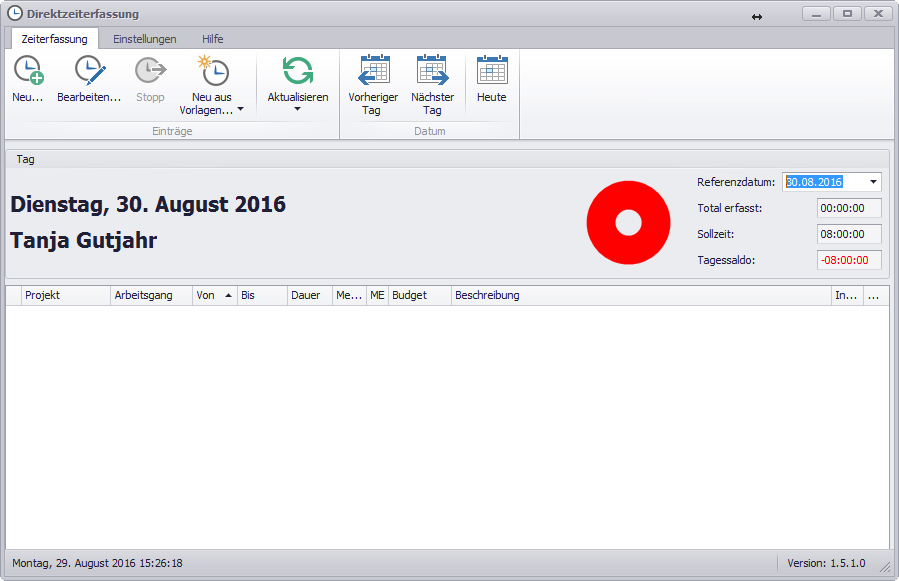
Task: Click the Neu entry clock icon
Action: click(28, 70)
